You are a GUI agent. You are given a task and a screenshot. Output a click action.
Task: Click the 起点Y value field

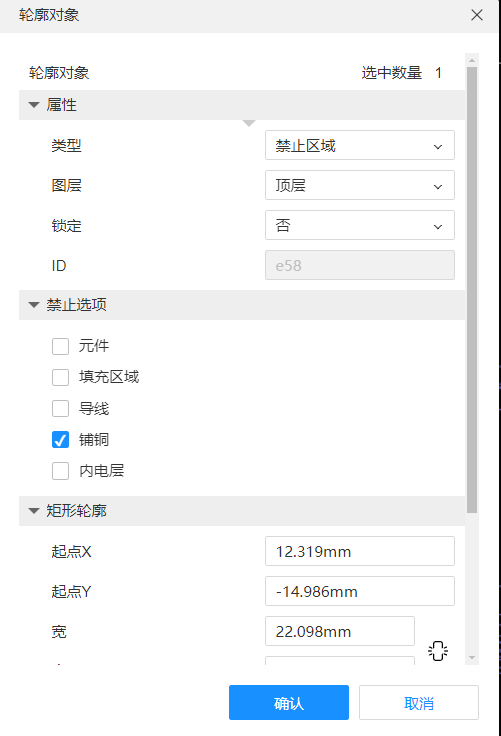pos(360,591)
